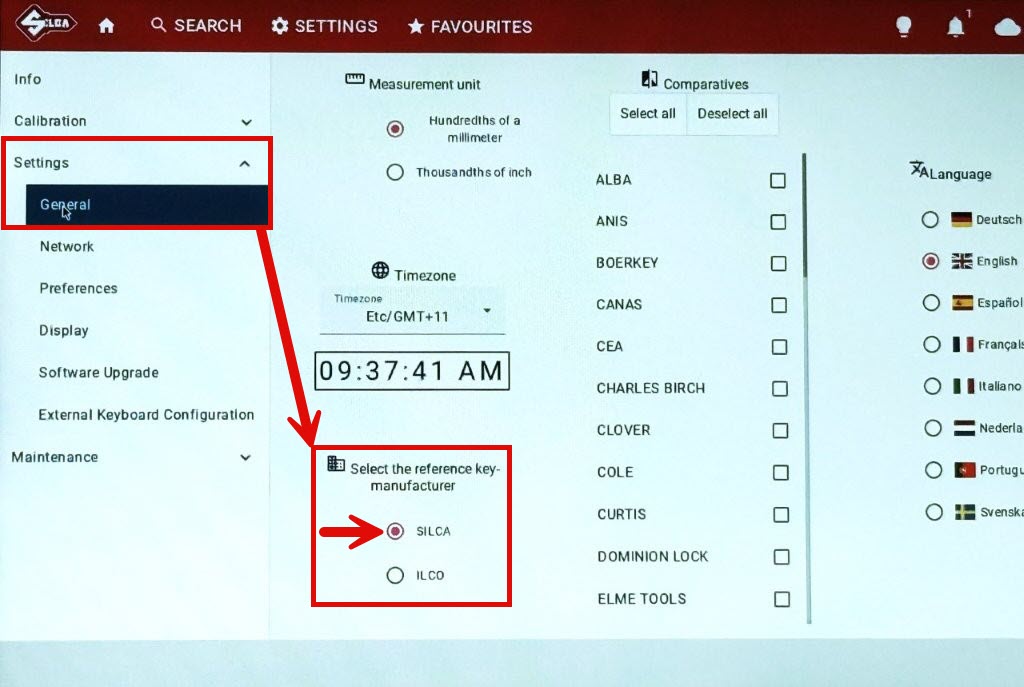Click the Language translate icon
This screenshot has width=1024, height=687.
click(x=919, y=170)
